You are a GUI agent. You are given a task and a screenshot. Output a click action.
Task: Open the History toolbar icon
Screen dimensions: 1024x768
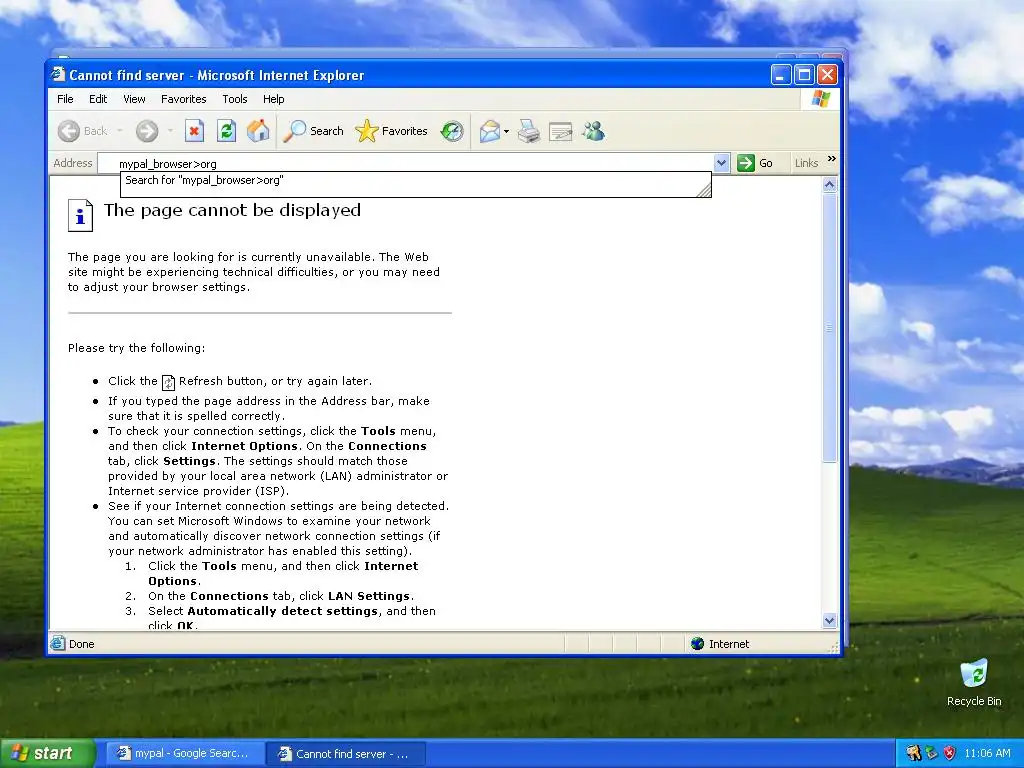(x=451, y=131)
